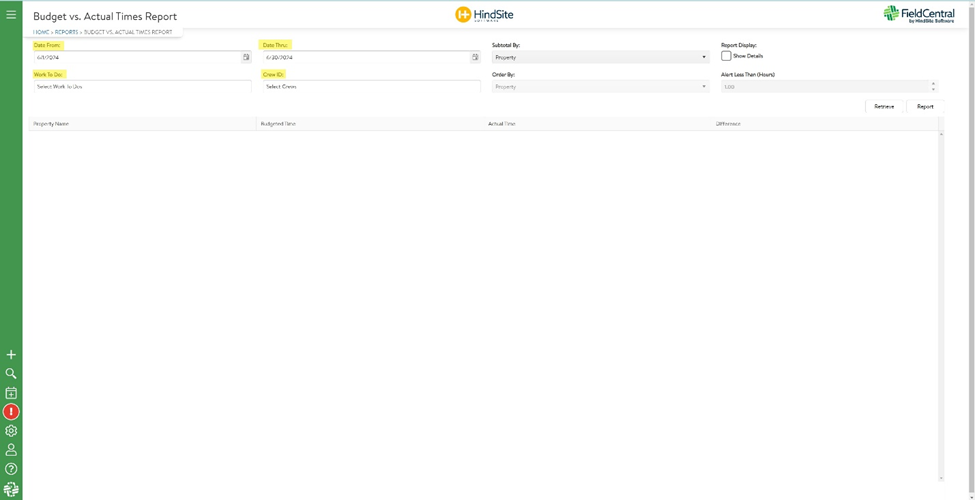975x500 pixels.
Task: Open the Date Thru calendar picker
Action: click(x=475, y=57)
